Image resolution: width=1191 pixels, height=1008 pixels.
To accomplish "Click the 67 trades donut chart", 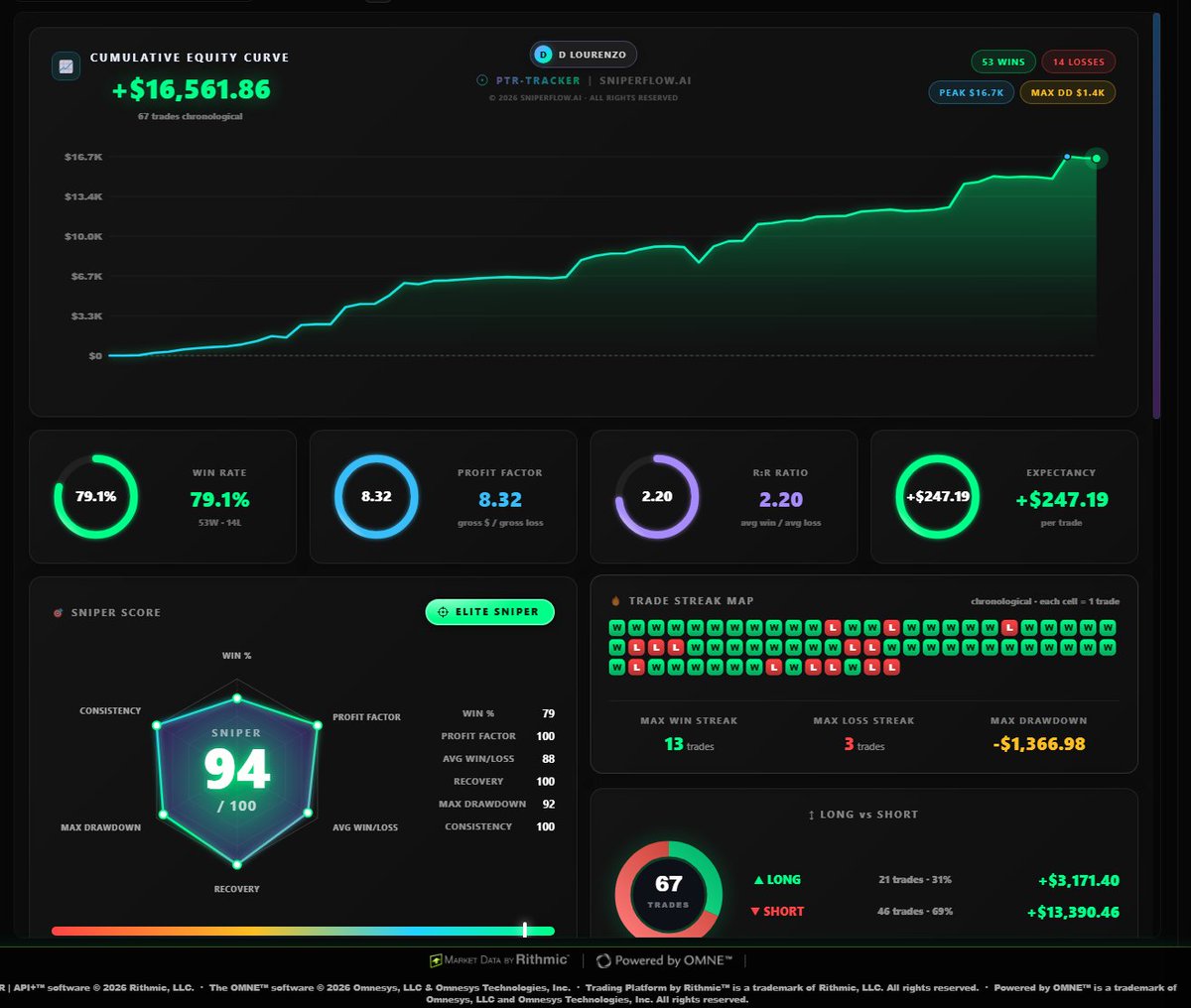I will (668, 890).
